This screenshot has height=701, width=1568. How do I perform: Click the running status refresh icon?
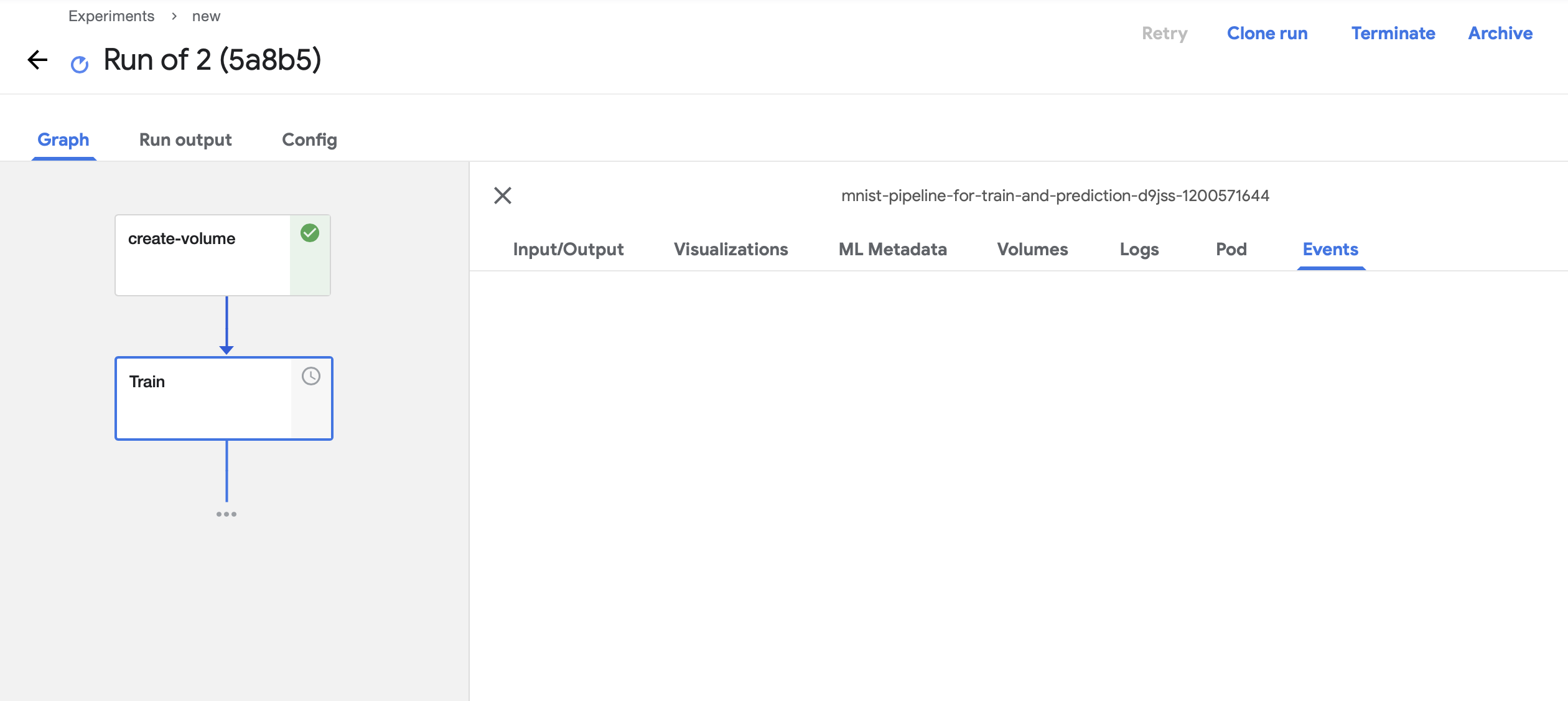tap(80, 64)
